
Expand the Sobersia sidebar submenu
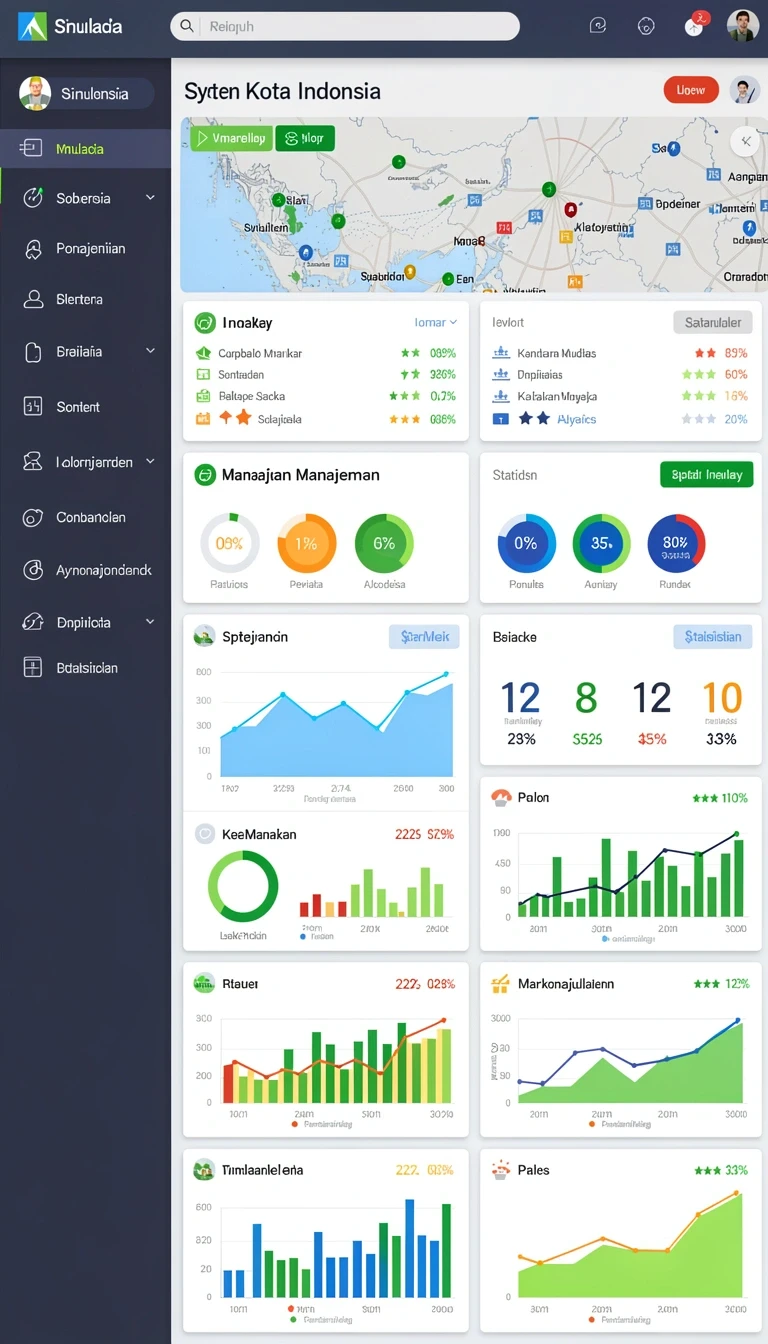pyautogui.click(x=150, y=198)
